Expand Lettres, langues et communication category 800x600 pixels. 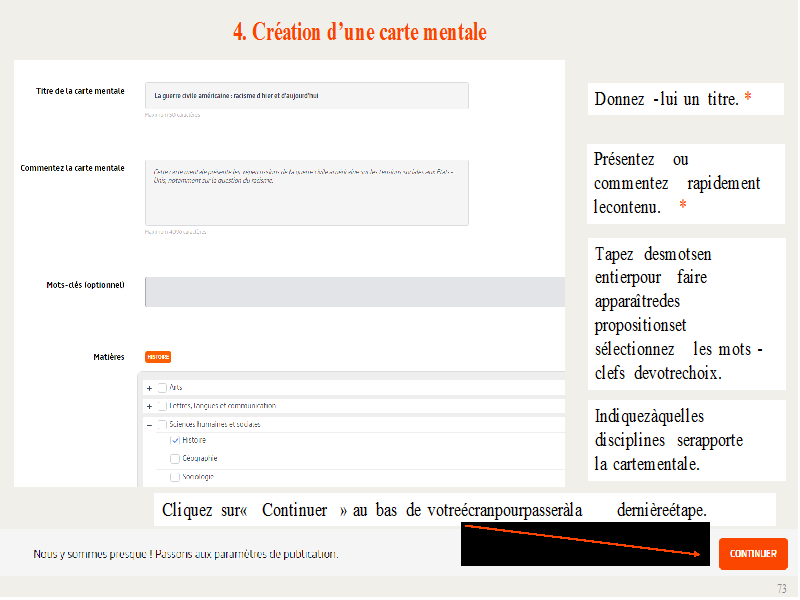[x=149, y=407]
